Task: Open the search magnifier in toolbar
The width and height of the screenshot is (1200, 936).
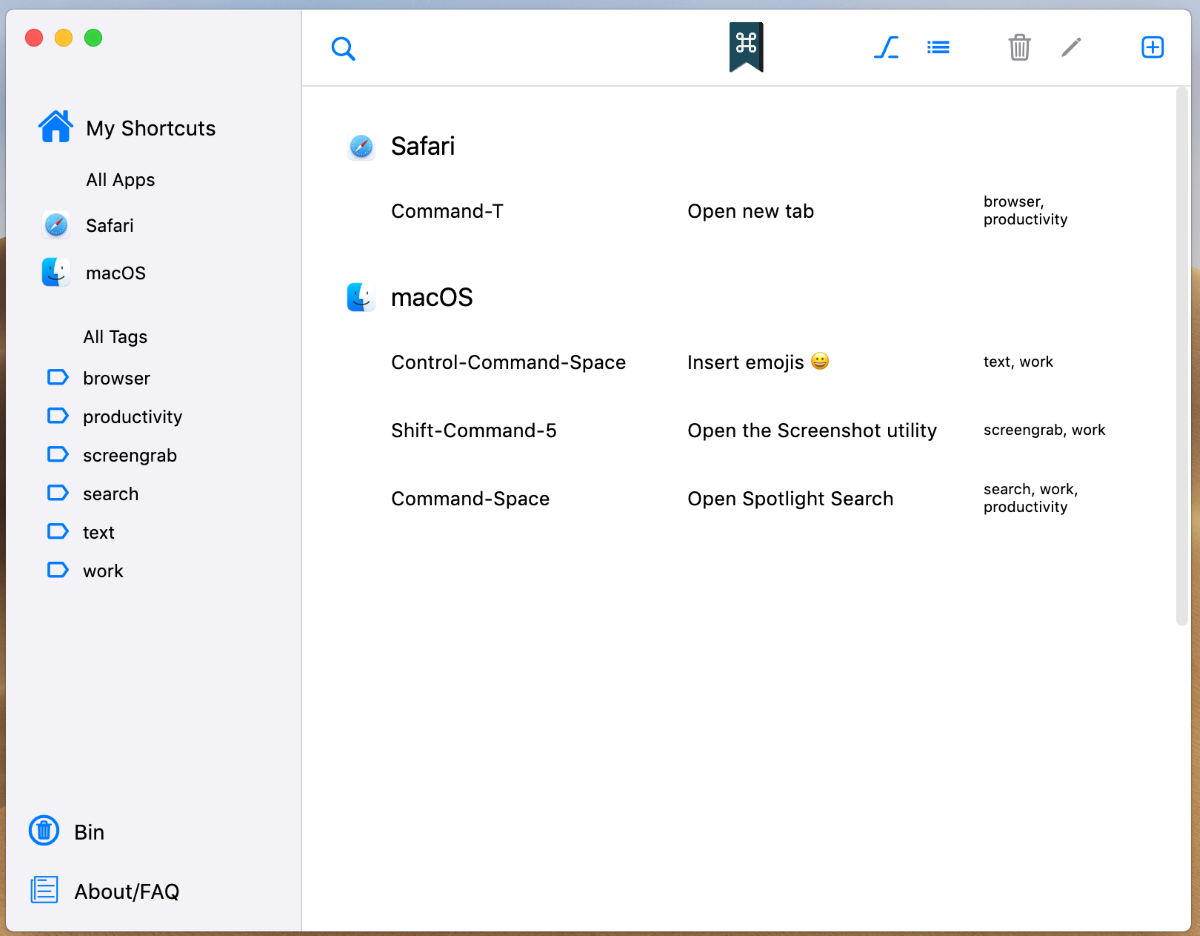Action: [343, 48]
